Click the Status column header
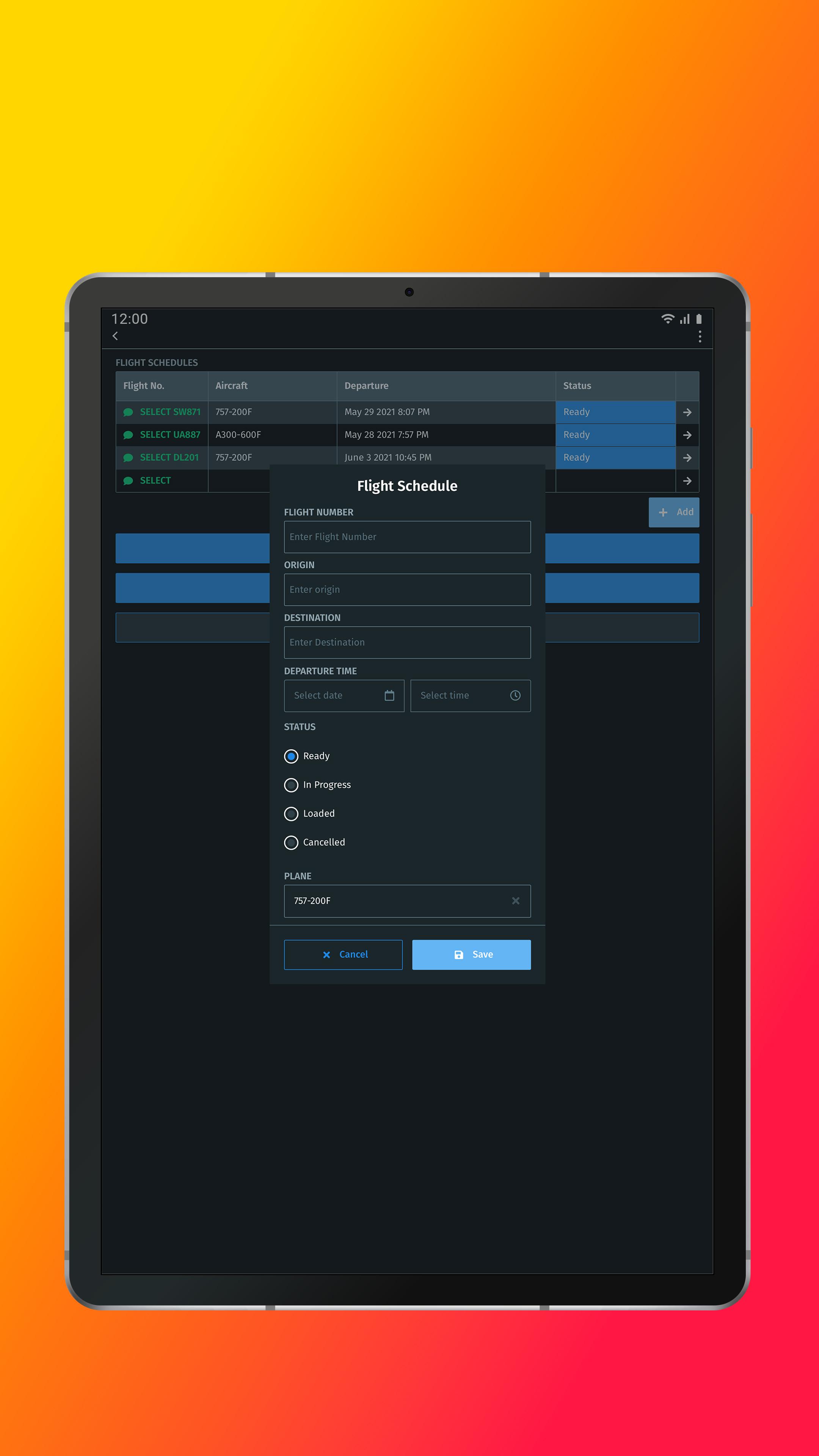Image resolution: width=819 pixels, height=1456 pixels. point(615,386)
